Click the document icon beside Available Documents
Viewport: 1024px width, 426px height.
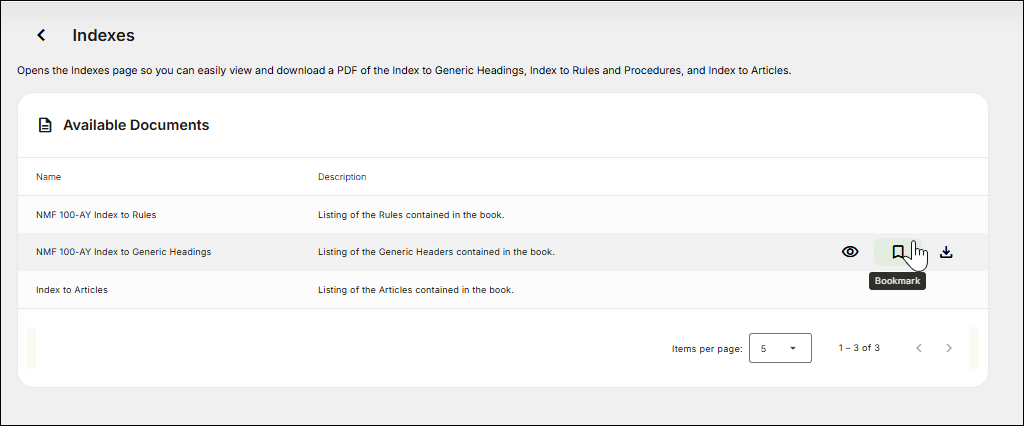(44, 126)
